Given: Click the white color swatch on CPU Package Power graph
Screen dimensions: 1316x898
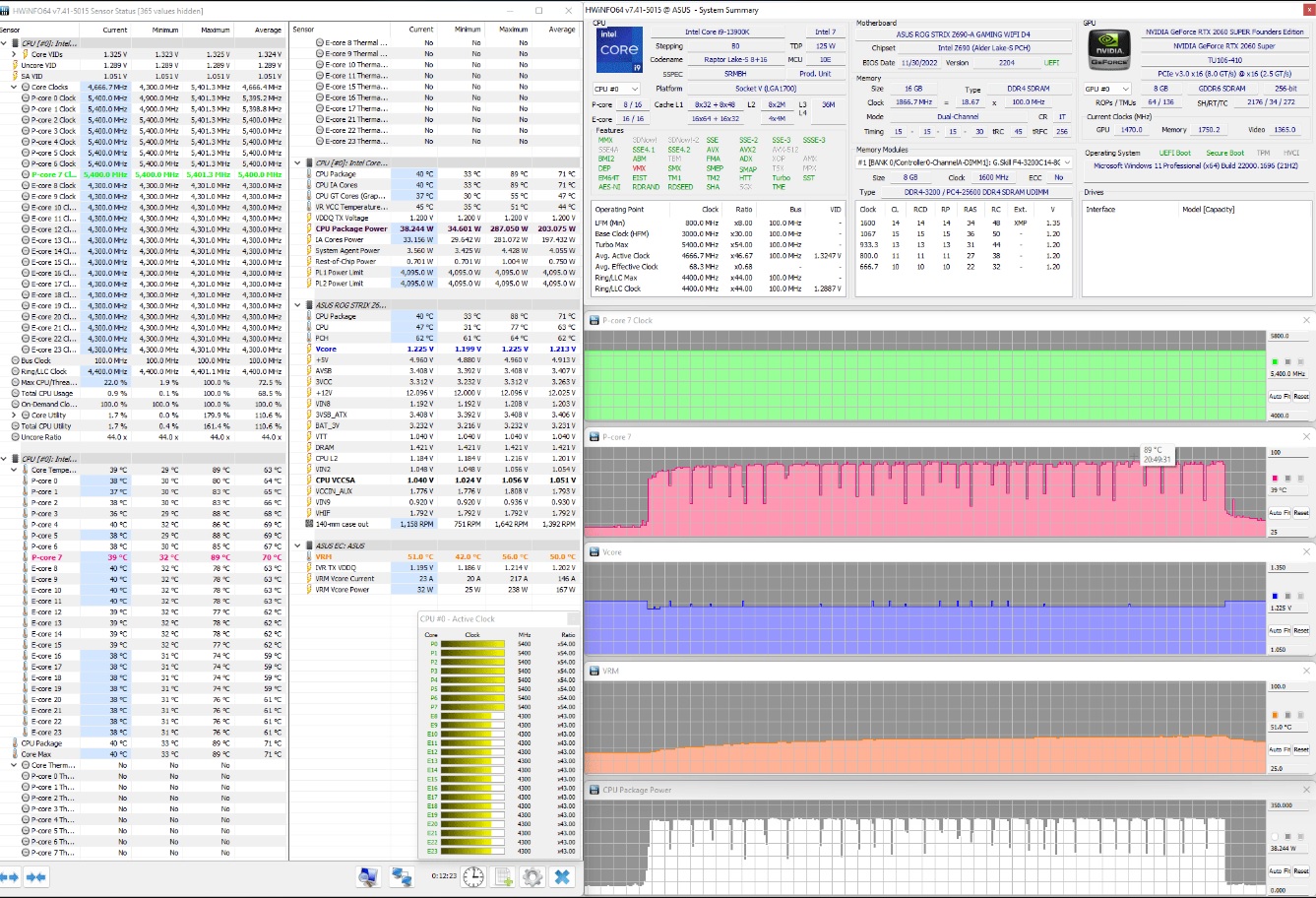Looking at the screenshot, I should pyautogui.click(x=1276, y=836).
